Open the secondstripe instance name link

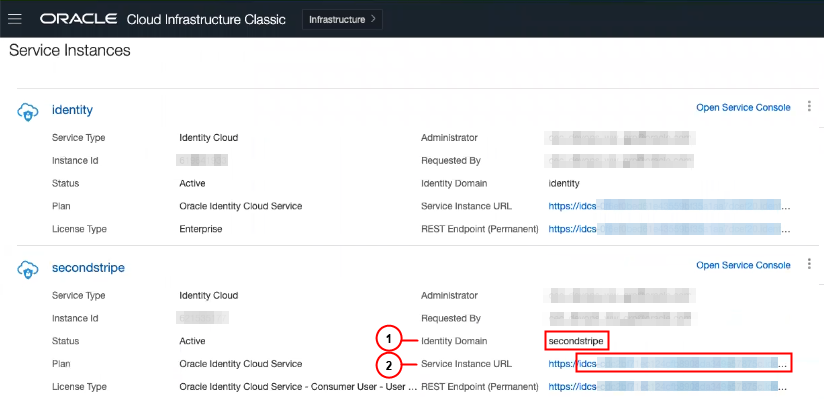(88, 268)
